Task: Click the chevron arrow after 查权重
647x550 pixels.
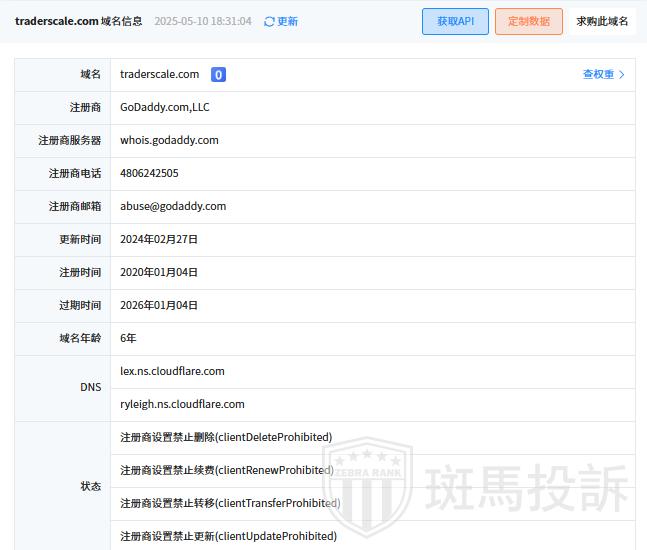Action: coord(622,74)
